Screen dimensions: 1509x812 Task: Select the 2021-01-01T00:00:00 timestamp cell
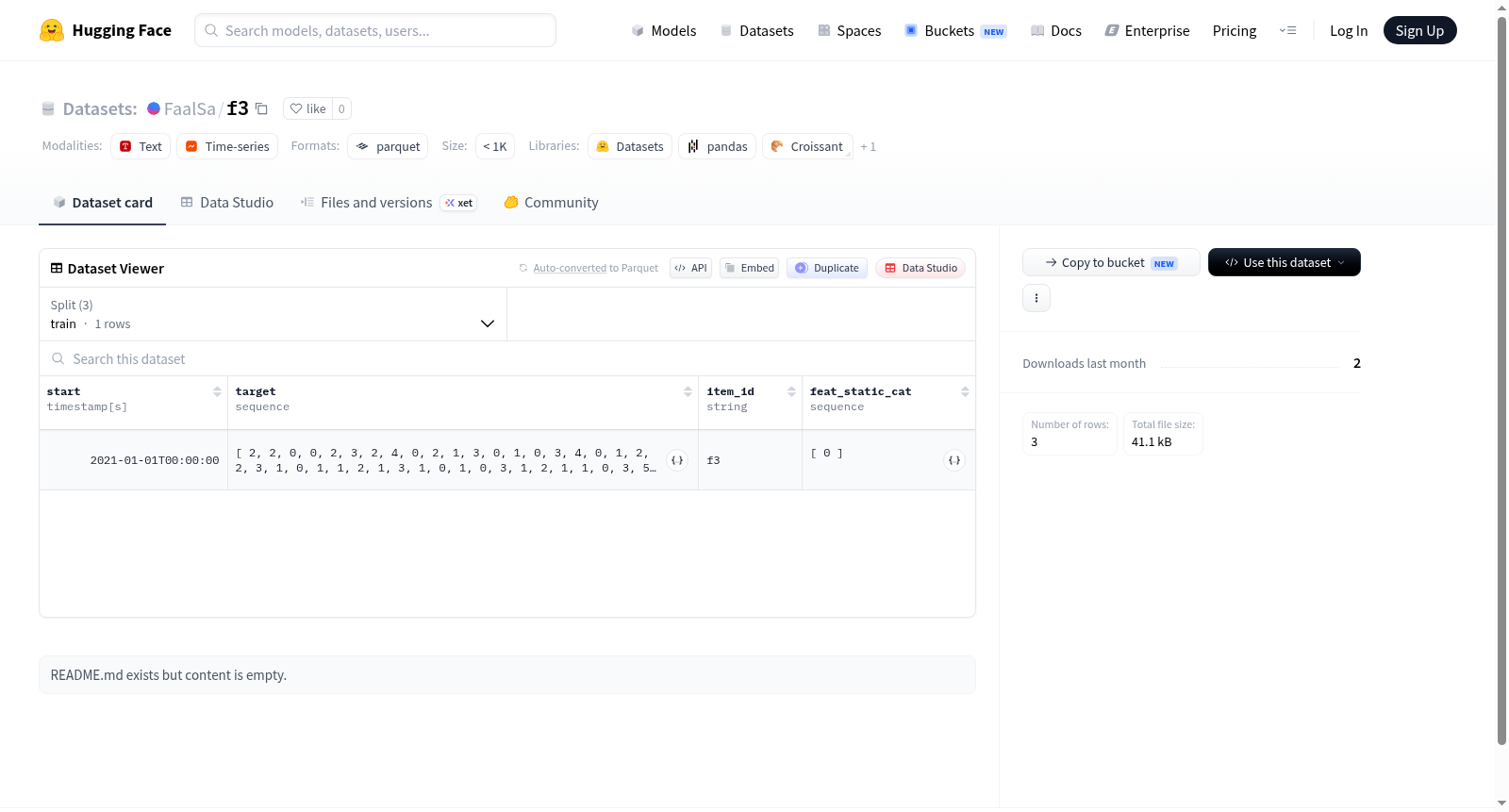[x=133, y=460]
